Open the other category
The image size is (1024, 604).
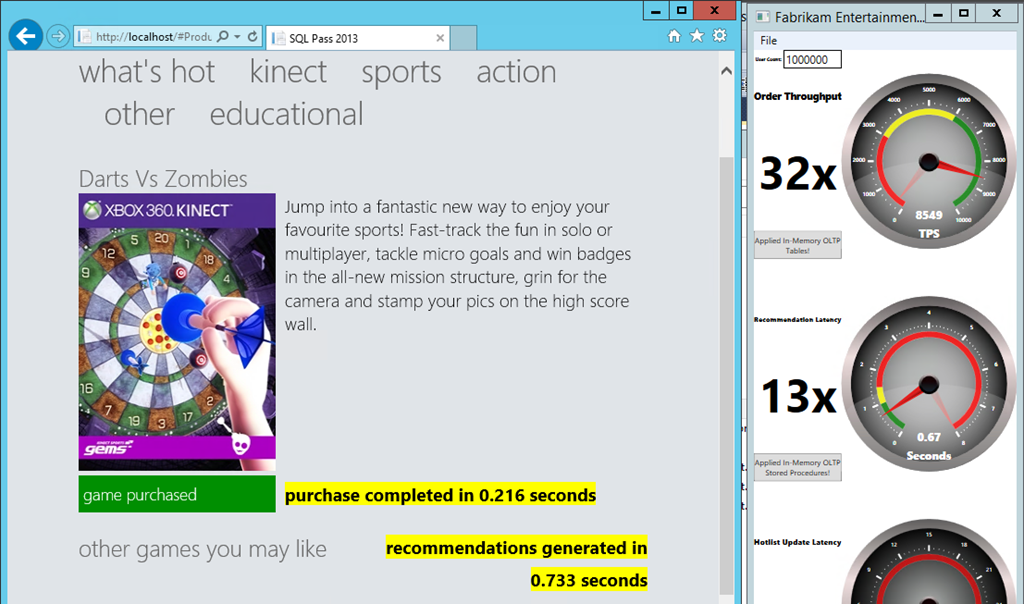139,114
